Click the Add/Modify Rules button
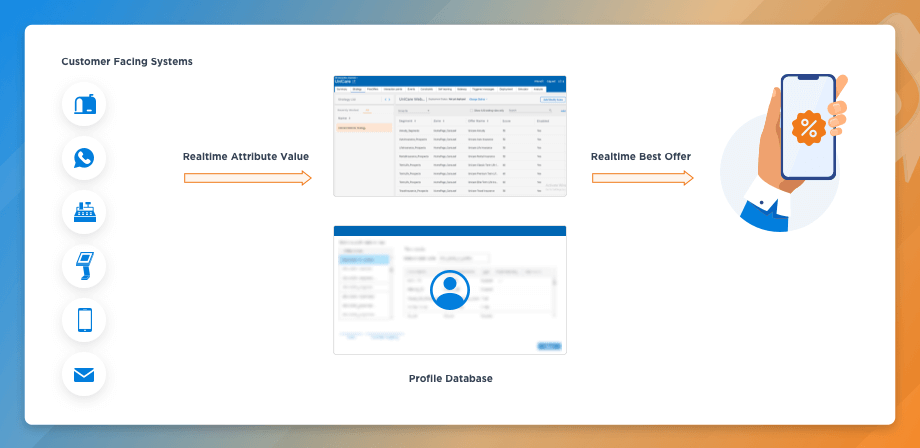Screen dimensions: 920x448 (x=553, y=100)
